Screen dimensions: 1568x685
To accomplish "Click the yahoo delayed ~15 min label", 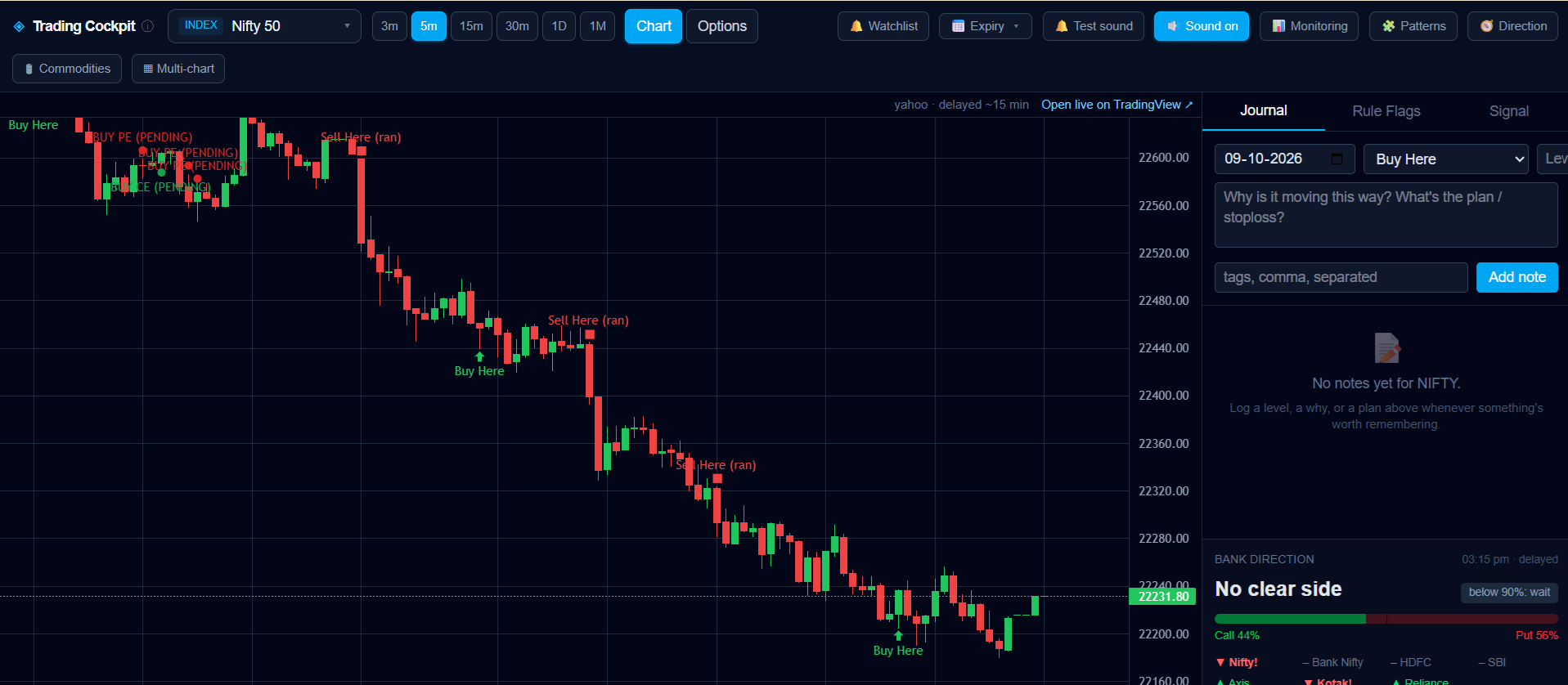I will coord(961,105).
